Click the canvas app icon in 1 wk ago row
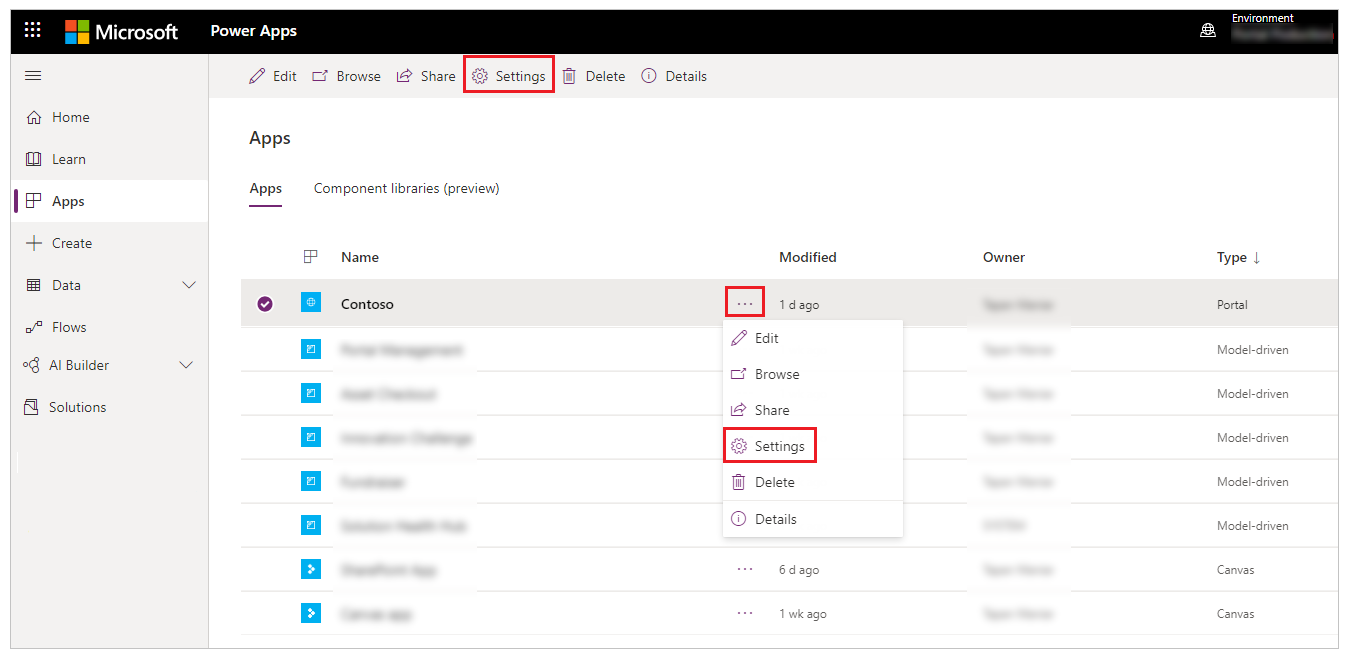 coord(311,613)
